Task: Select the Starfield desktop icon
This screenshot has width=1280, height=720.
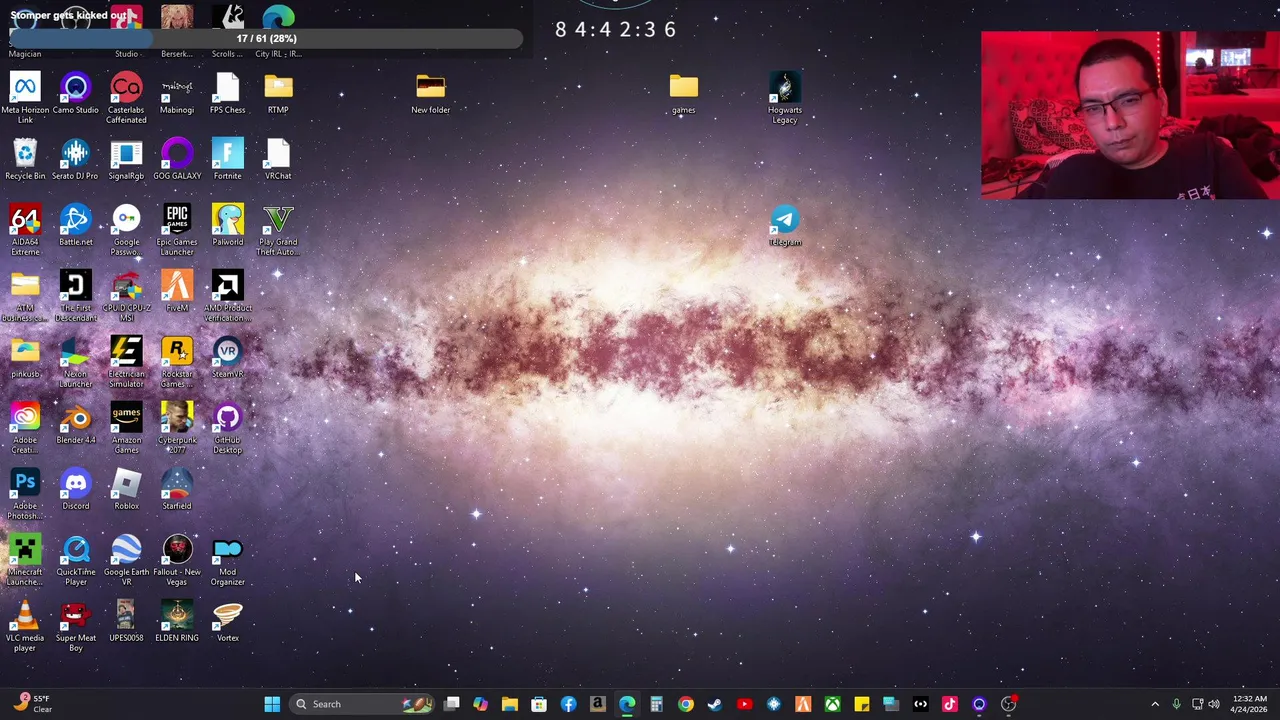Action: 177,490
